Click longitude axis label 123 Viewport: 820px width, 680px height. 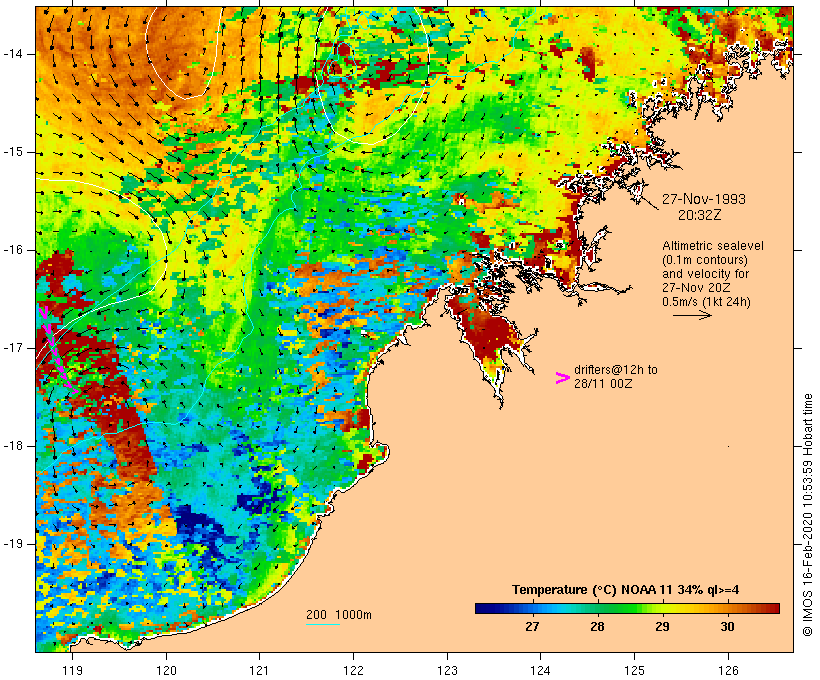447,670
